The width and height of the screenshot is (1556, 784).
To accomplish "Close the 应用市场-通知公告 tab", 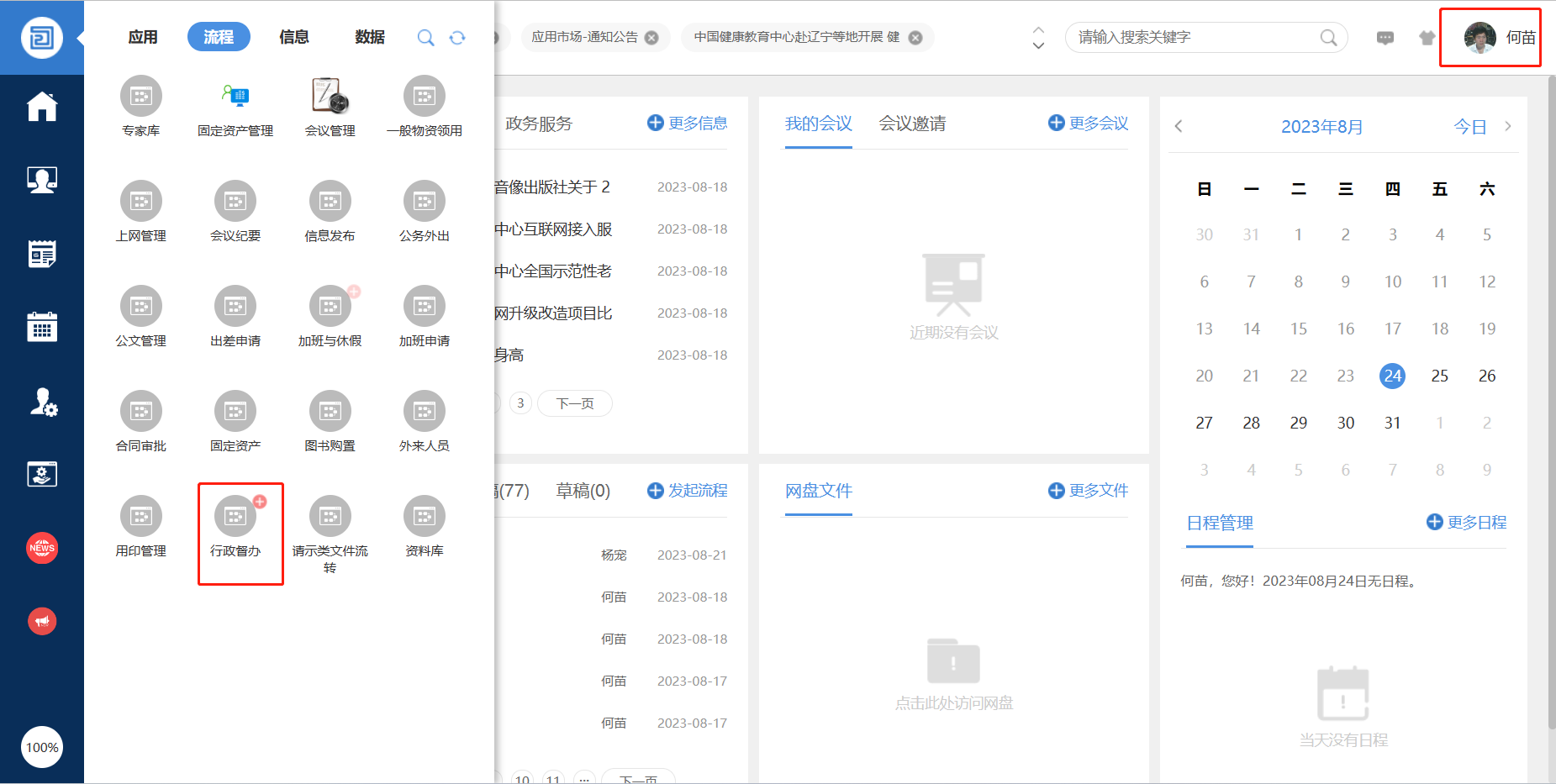I will (651, 38).
